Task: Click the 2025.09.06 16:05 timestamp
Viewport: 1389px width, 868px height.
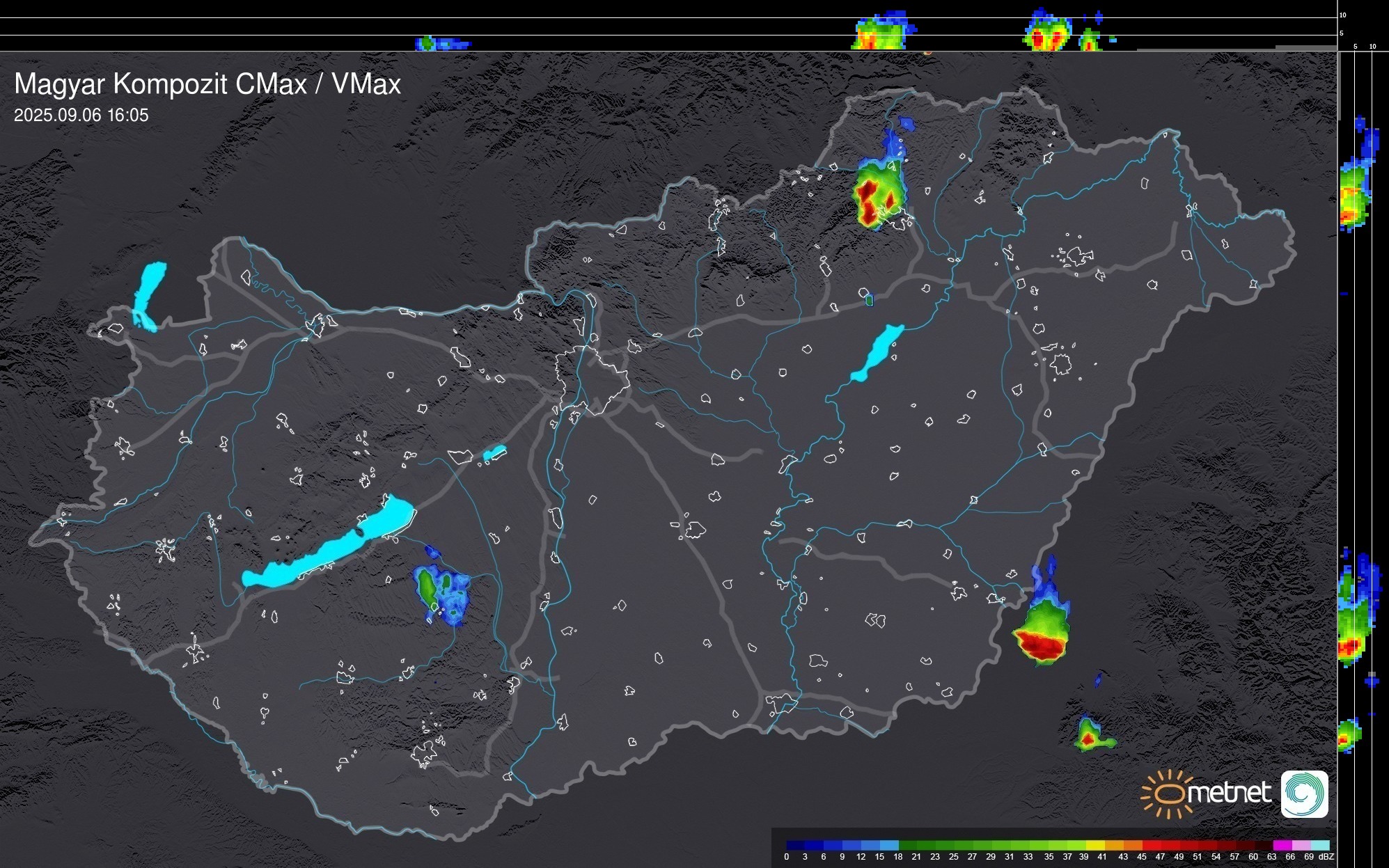Action: 81,116
